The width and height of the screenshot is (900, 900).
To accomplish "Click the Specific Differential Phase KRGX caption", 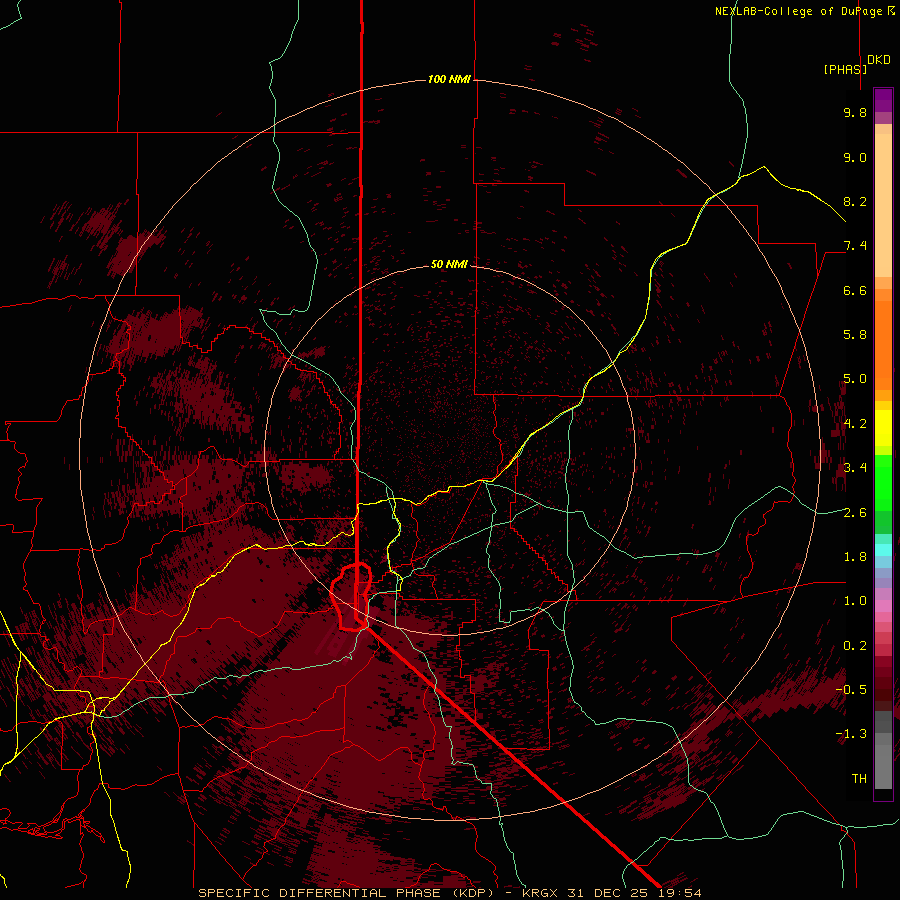I will point(449,893).
